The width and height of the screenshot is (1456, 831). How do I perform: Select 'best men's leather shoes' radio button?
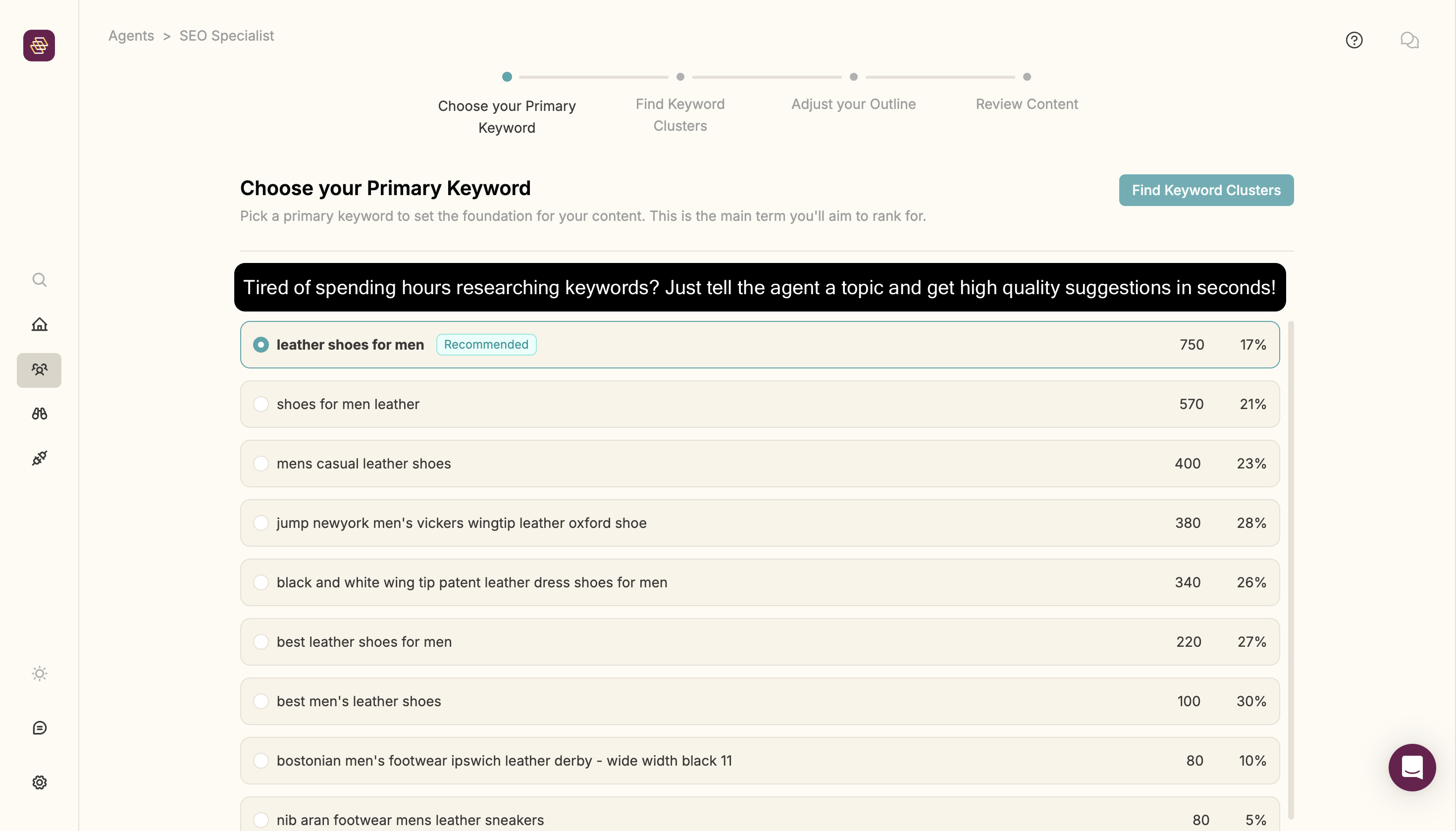tap(261, 701)
